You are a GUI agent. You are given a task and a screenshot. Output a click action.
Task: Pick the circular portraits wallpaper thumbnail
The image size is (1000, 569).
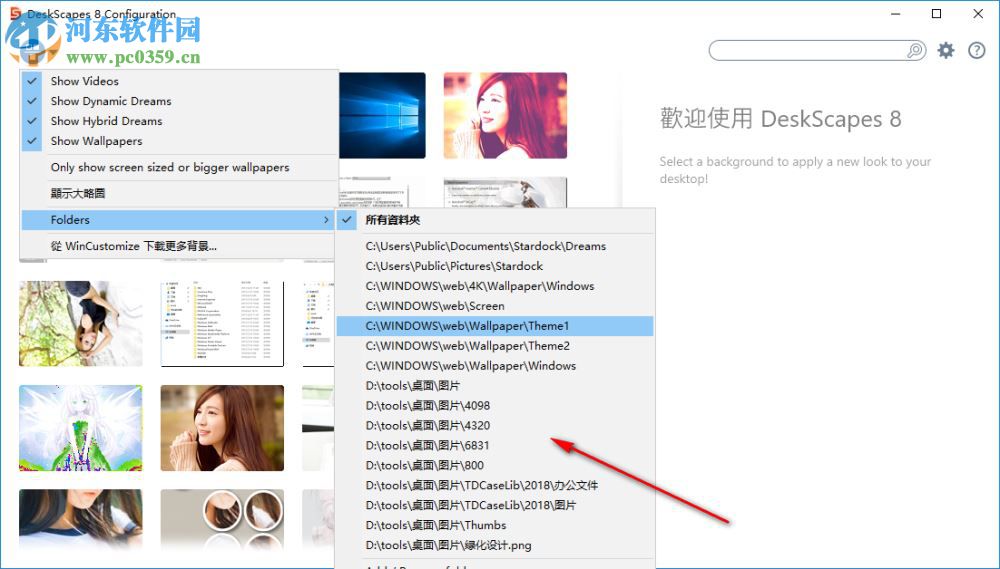[x=222, y=520]
